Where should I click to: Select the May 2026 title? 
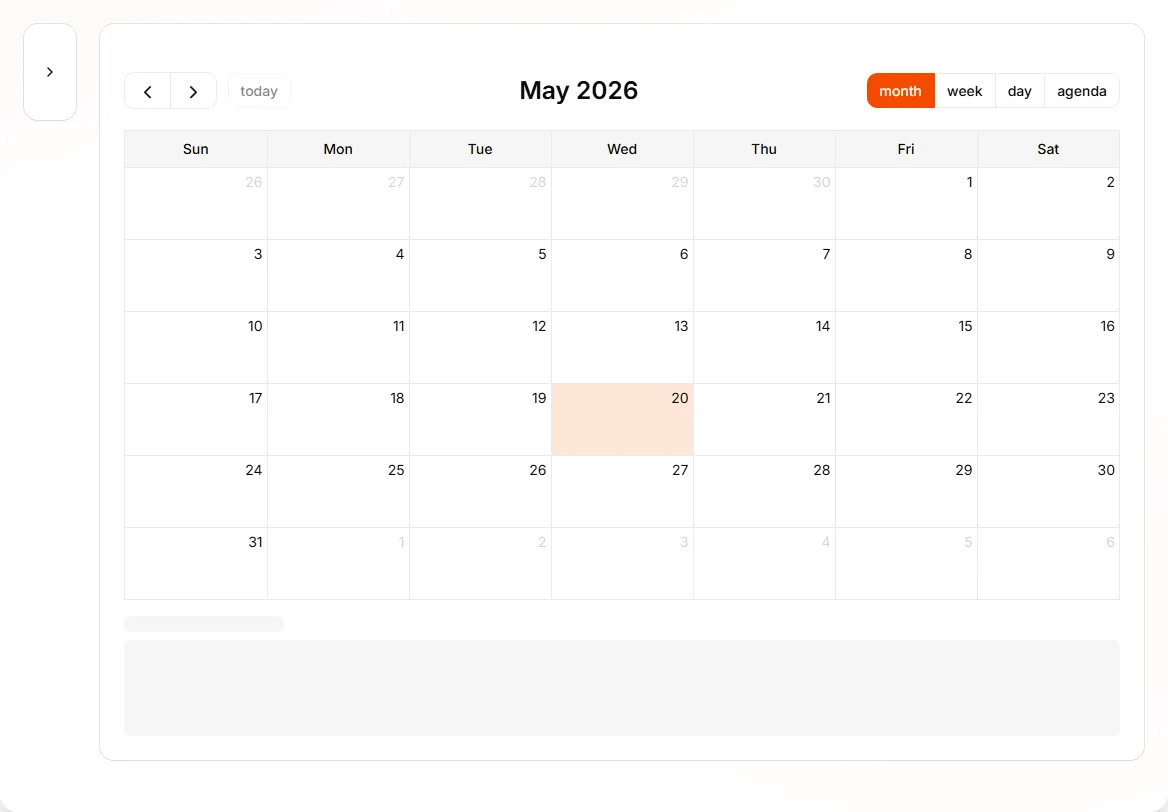coord(579,90)
